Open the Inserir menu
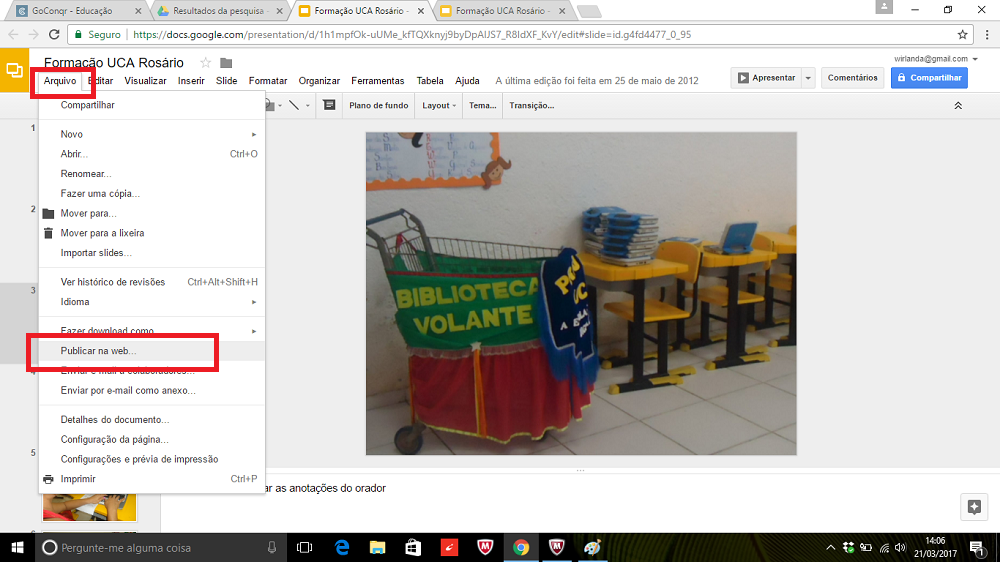 point(191,81)
